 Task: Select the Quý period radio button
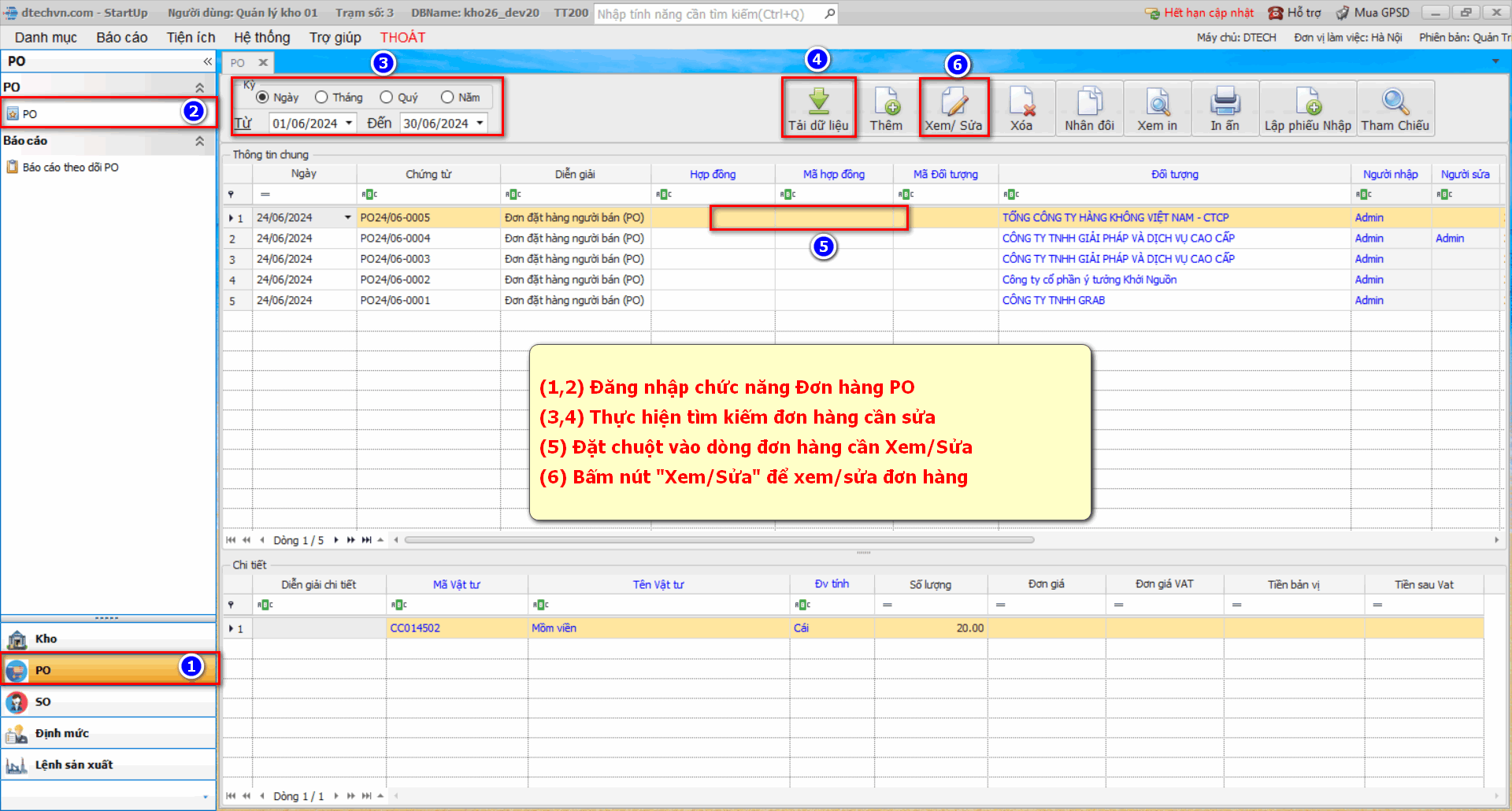(386, 98)
